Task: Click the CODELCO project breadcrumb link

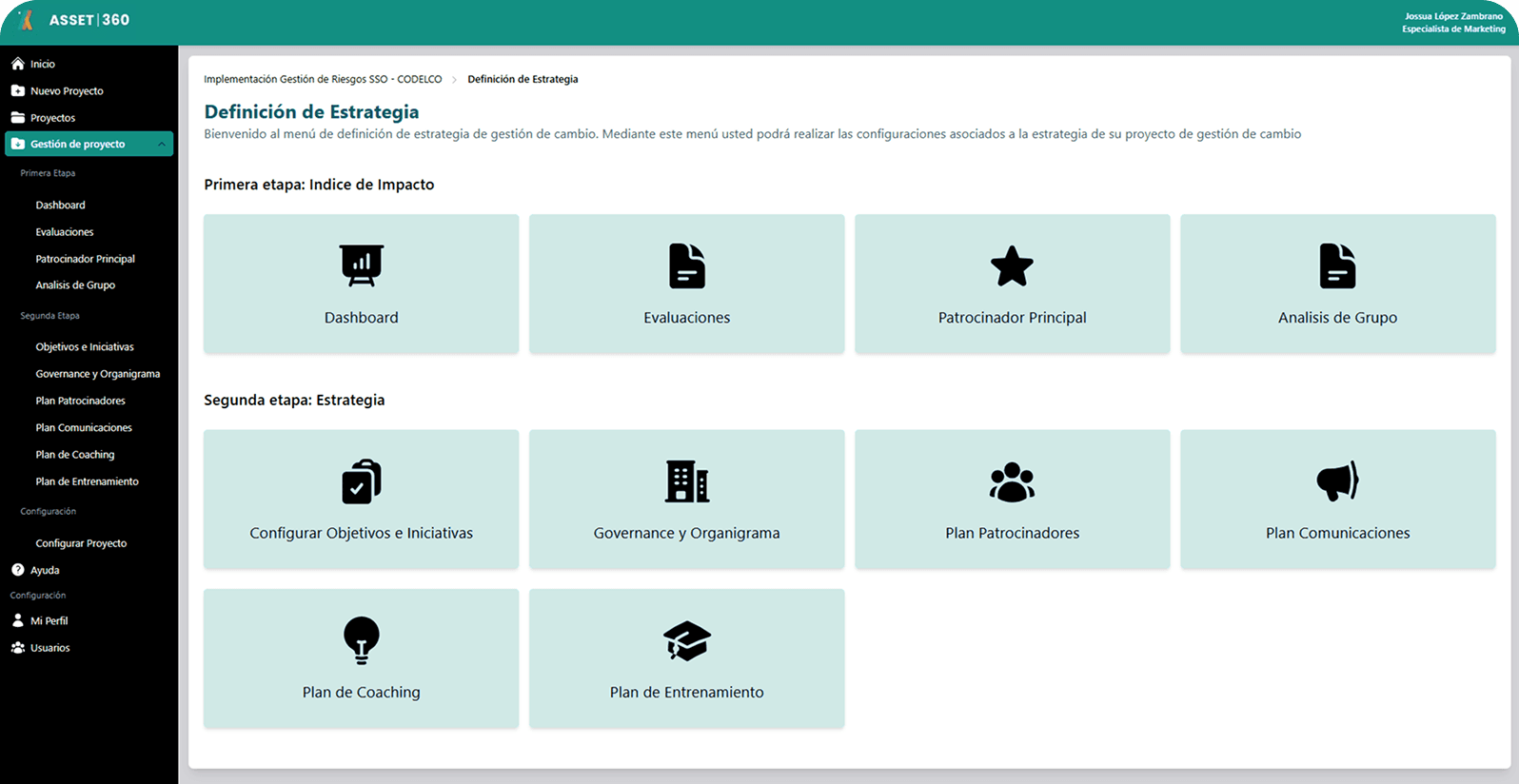Action: [323, 79]
